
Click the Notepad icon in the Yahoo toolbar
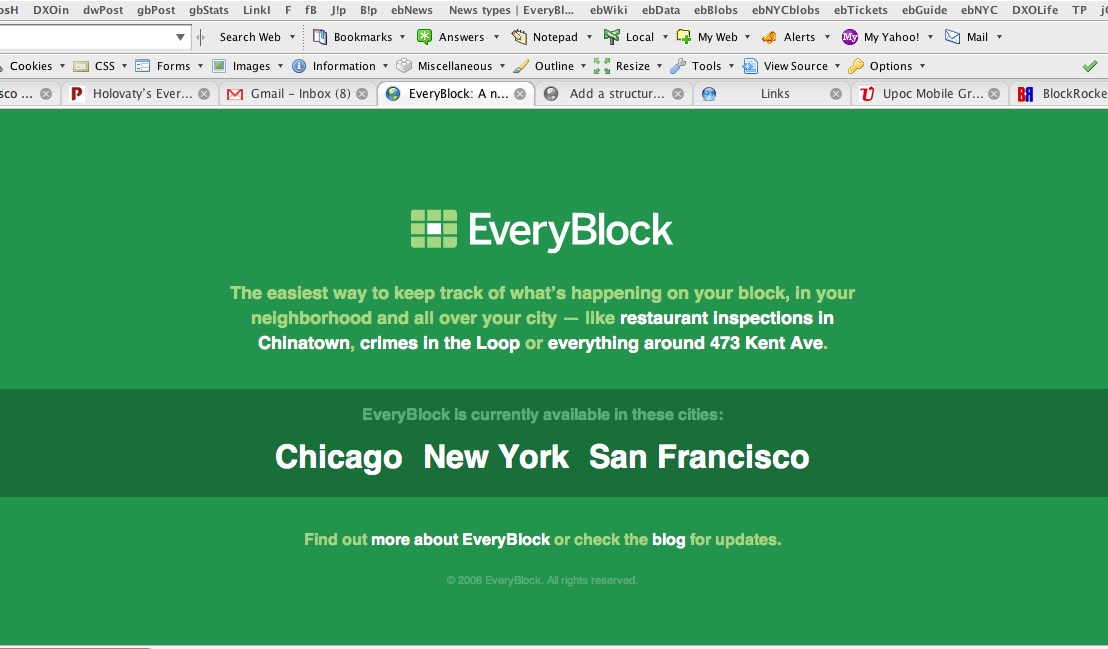[x=519, y=37]
